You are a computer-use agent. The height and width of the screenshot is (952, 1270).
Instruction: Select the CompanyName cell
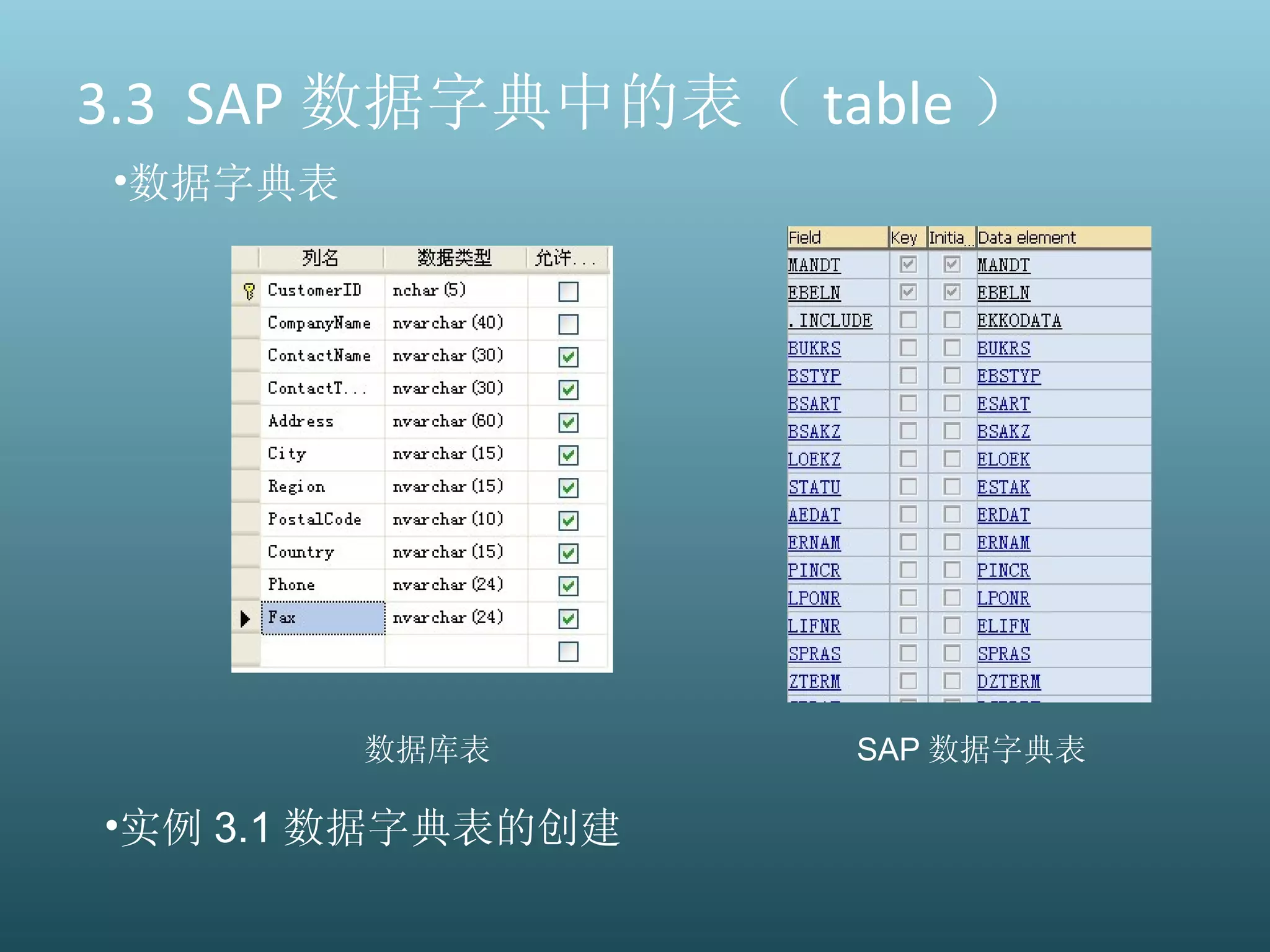(322, 324)
